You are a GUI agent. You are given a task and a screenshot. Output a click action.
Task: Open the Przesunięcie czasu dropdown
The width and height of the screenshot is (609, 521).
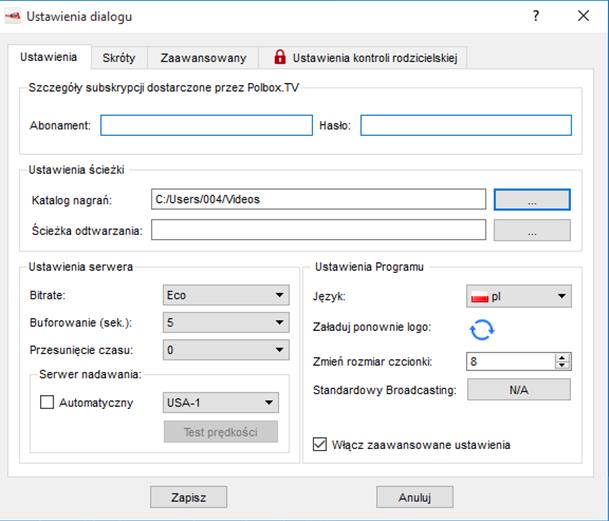pyautogui.click(x=226, y=350)
